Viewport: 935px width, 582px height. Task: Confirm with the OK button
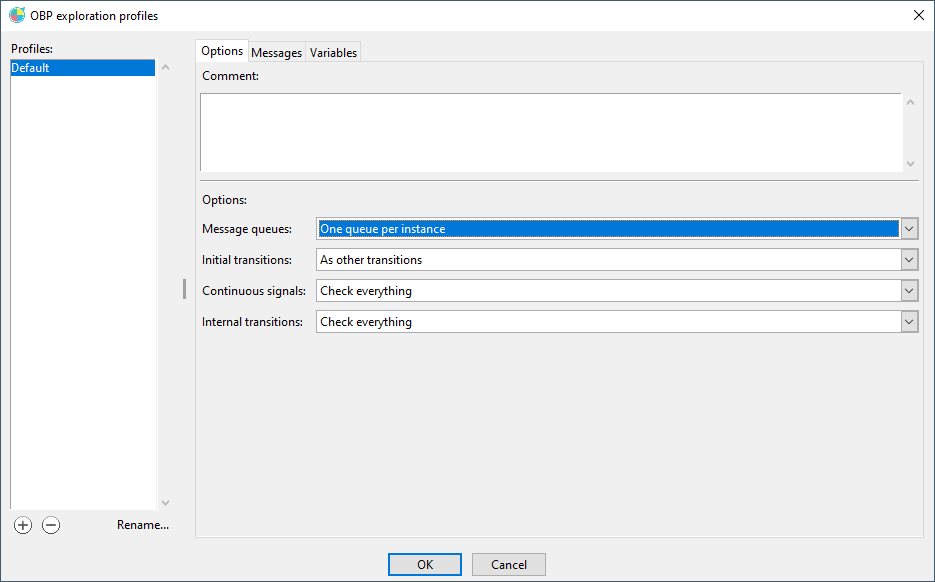click(x=425, y=565)
